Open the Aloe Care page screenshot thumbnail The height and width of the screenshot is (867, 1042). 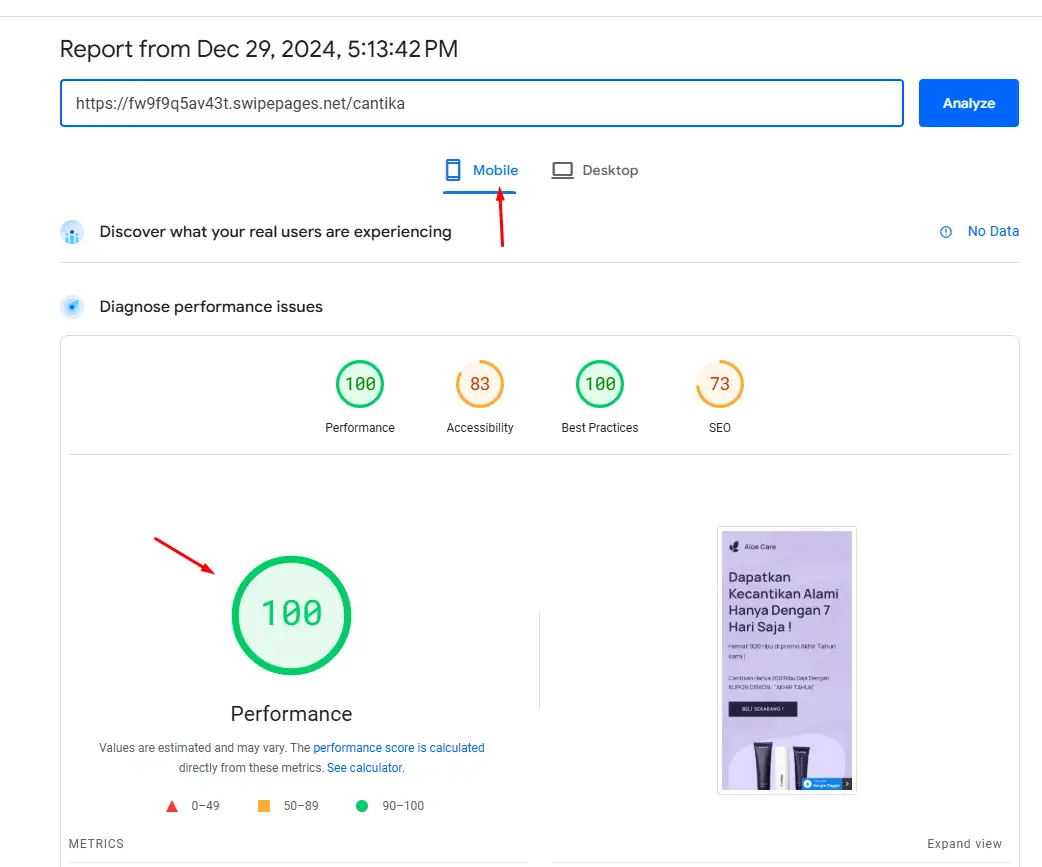point(787,660)
